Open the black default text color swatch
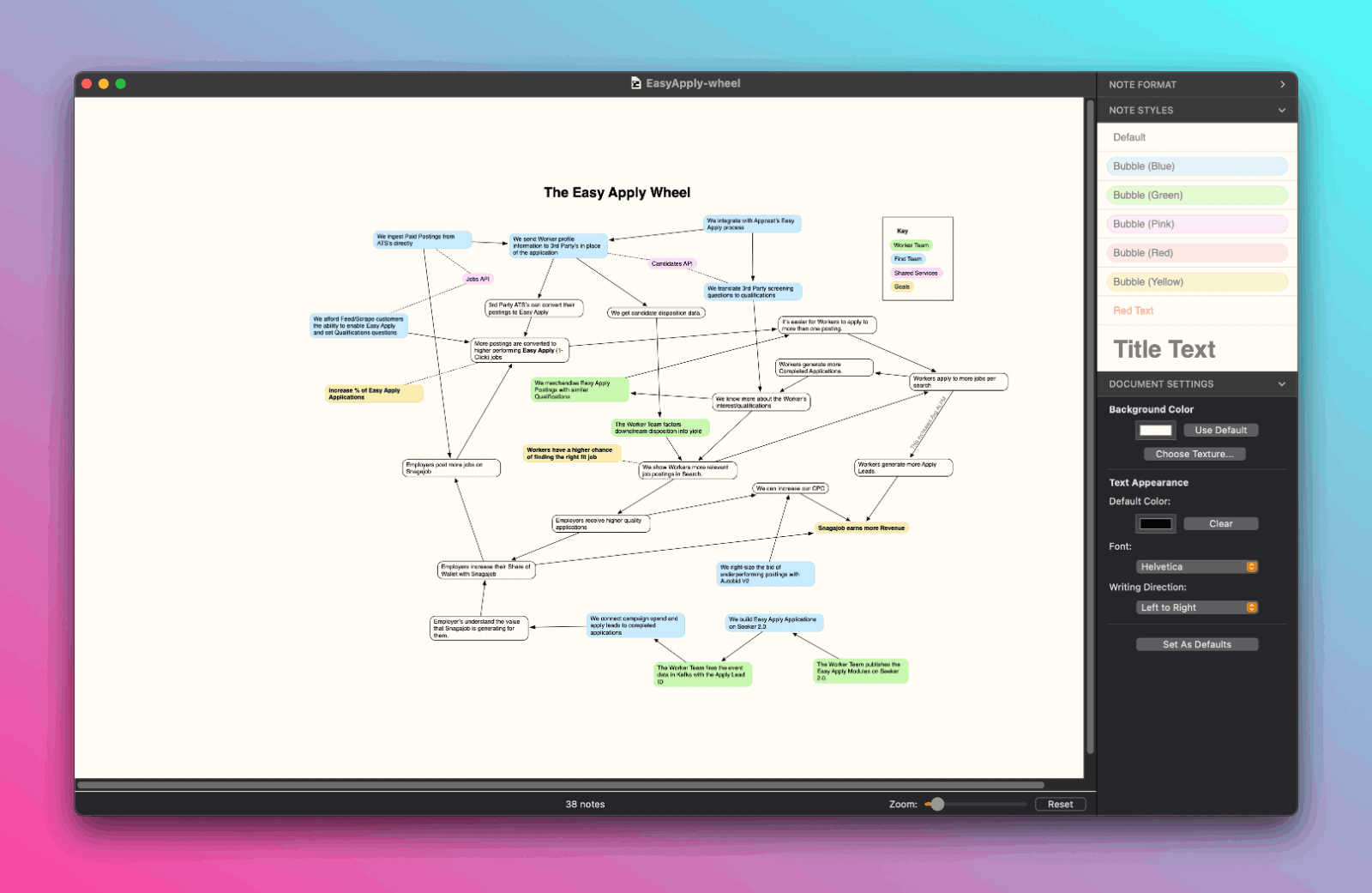The height and width of the screenshot is (893, 1372). [1155, 524]
